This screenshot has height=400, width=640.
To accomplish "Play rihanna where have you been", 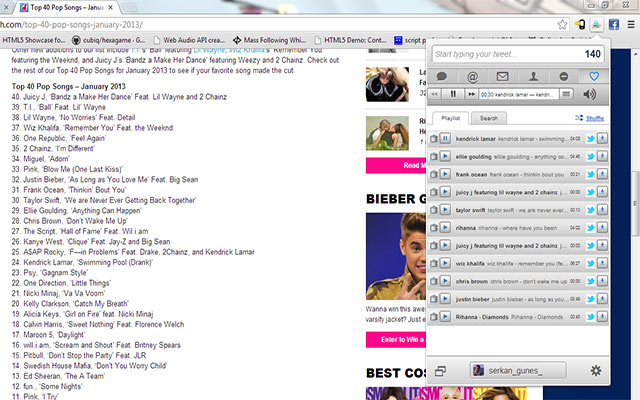I will coord(445,228).
